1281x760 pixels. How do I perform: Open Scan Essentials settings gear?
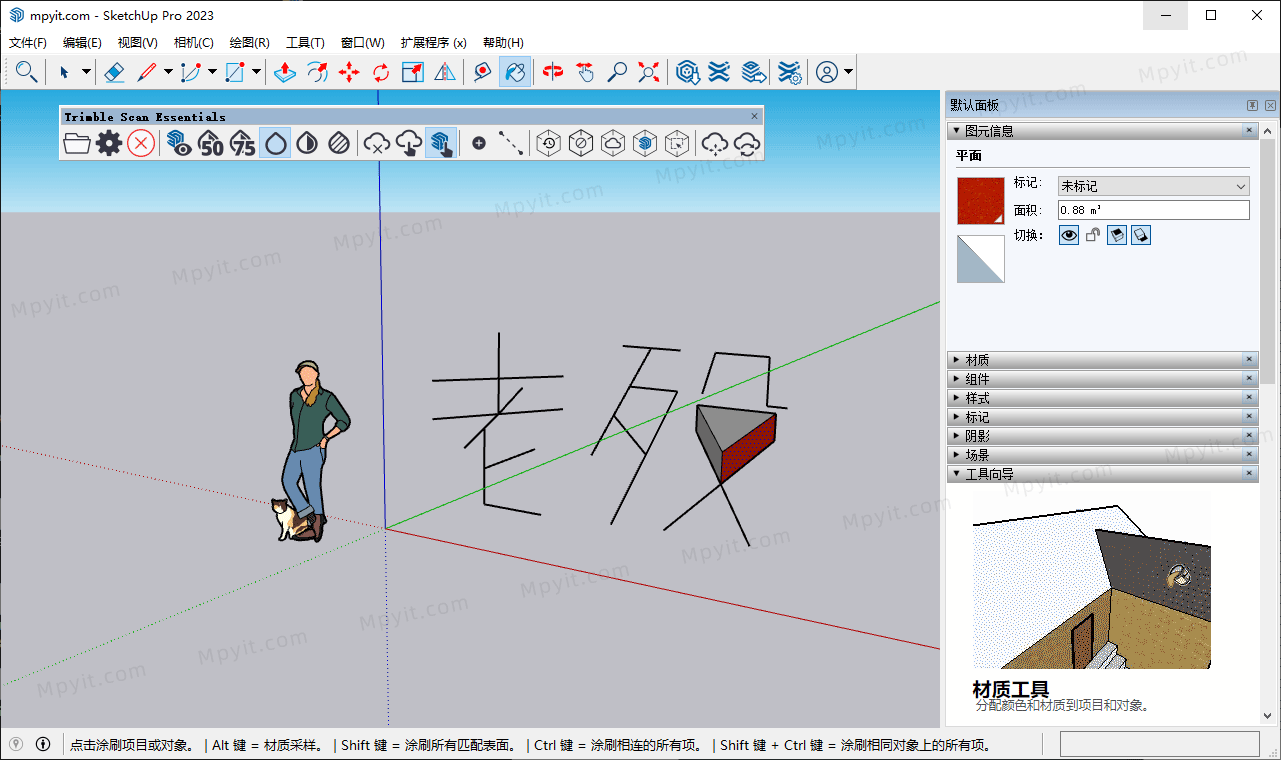pyautogui.click(x=109, y=143)
